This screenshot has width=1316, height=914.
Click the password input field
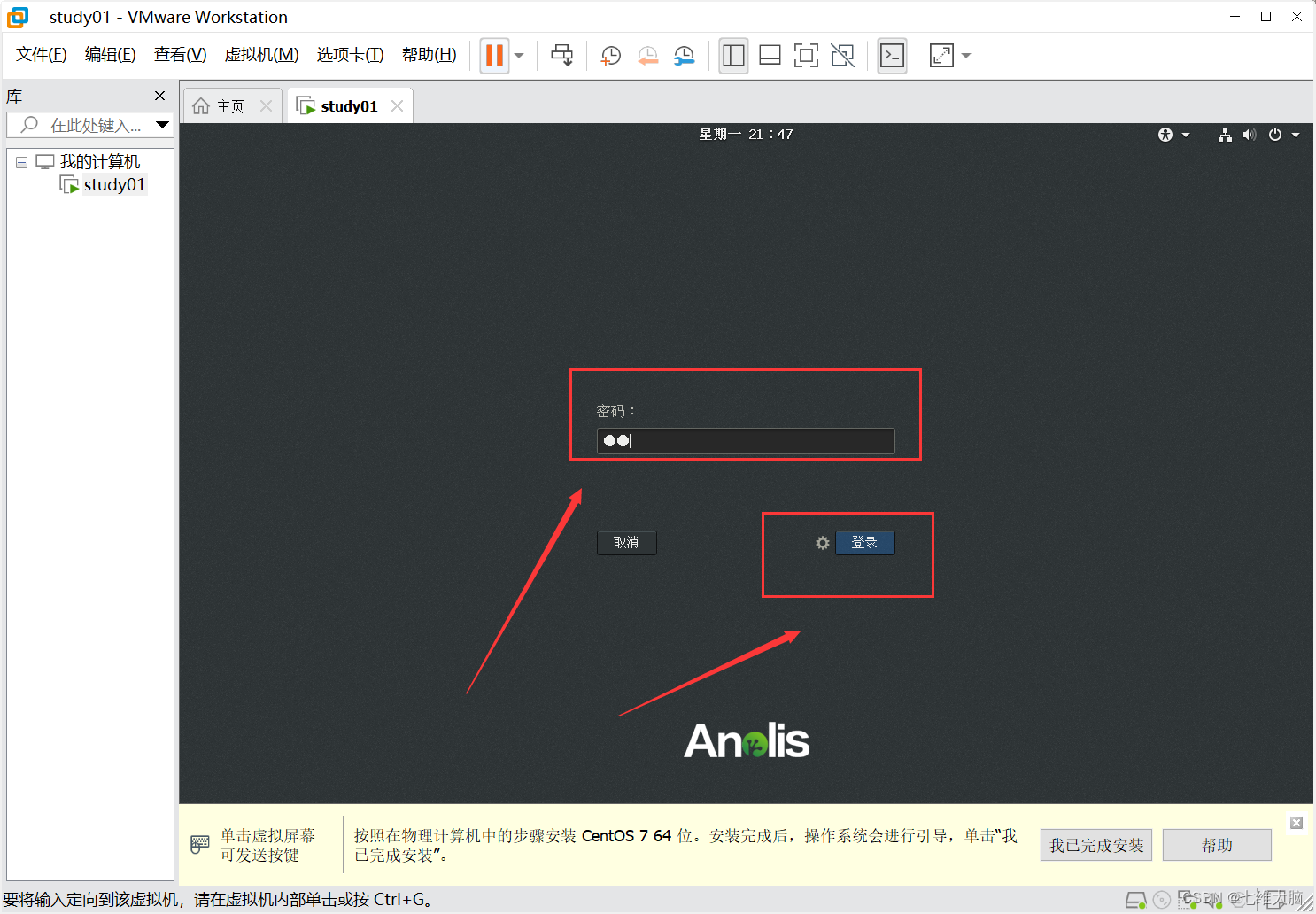coord(746,441)
